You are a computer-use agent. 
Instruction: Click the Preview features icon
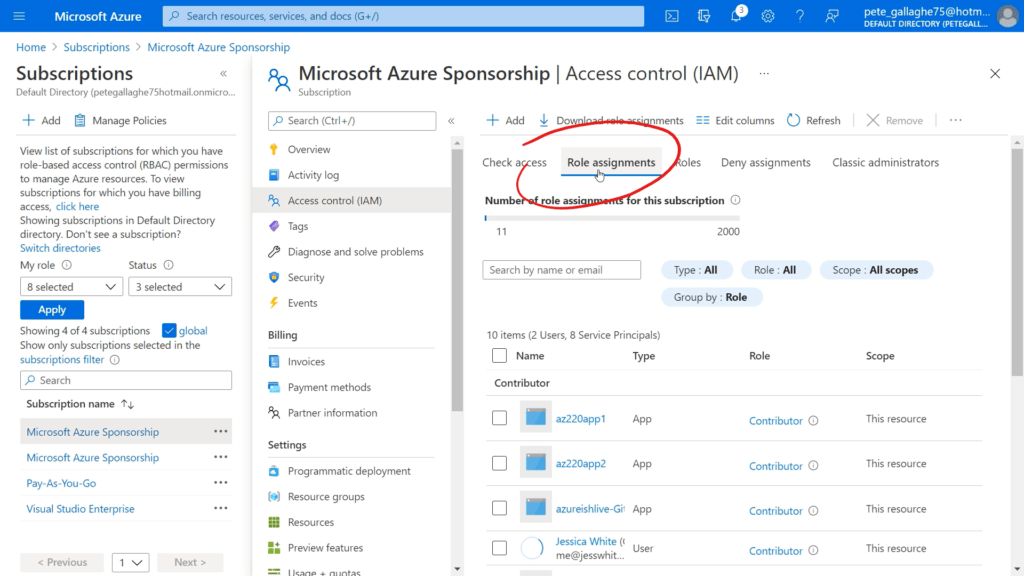[274, 547]
